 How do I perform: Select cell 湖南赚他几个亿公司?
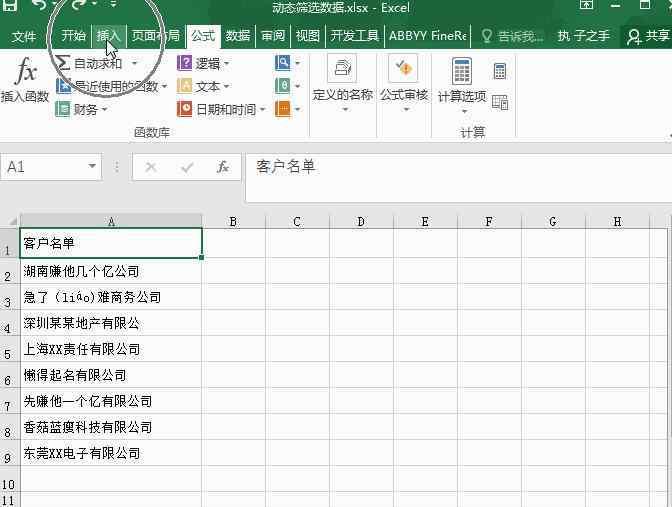point(111,271)
